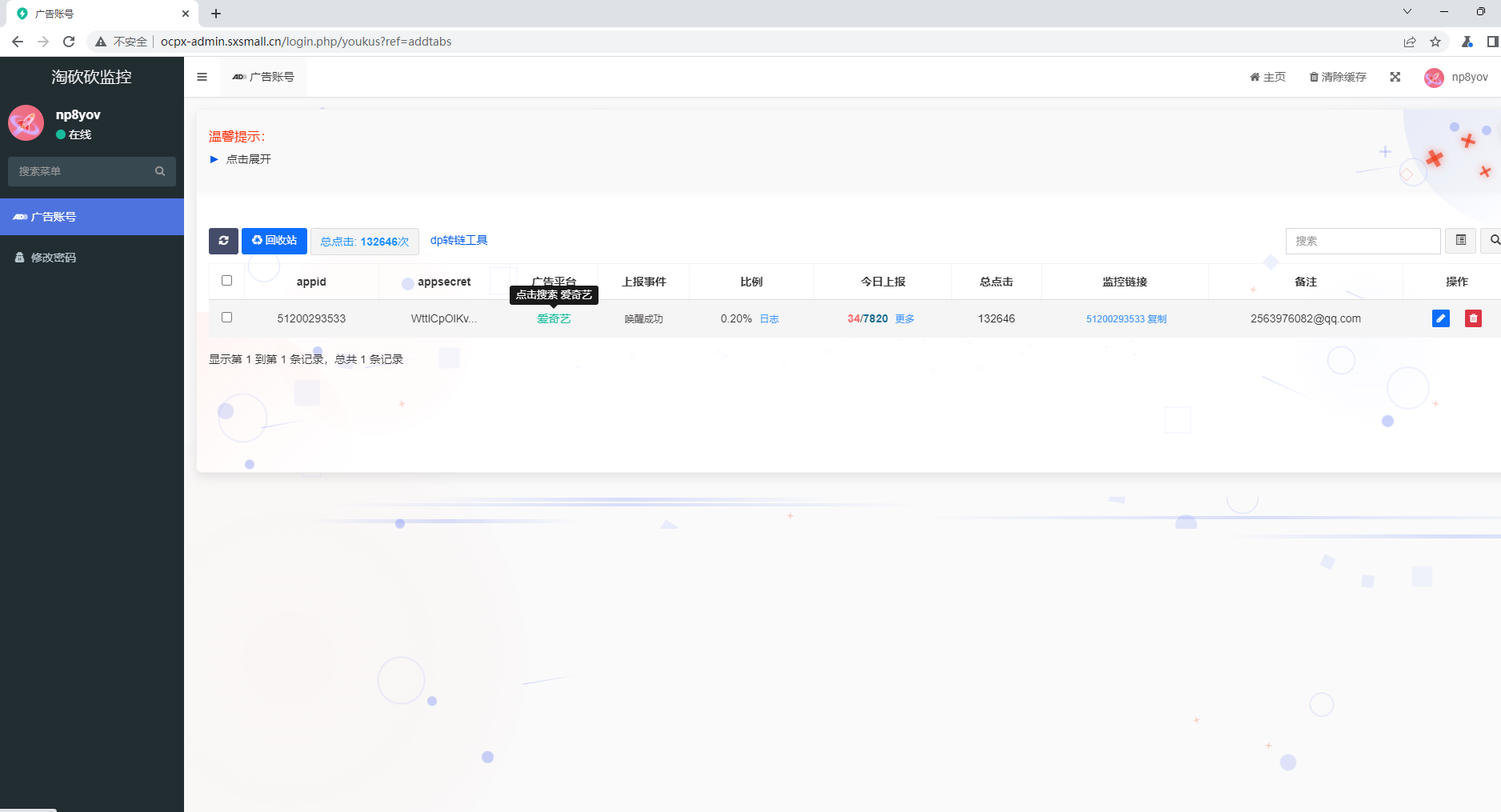The height and width of the screenshot is (812, 1501).
Task: Click the refresh table icon button
Action: point(223,241)
